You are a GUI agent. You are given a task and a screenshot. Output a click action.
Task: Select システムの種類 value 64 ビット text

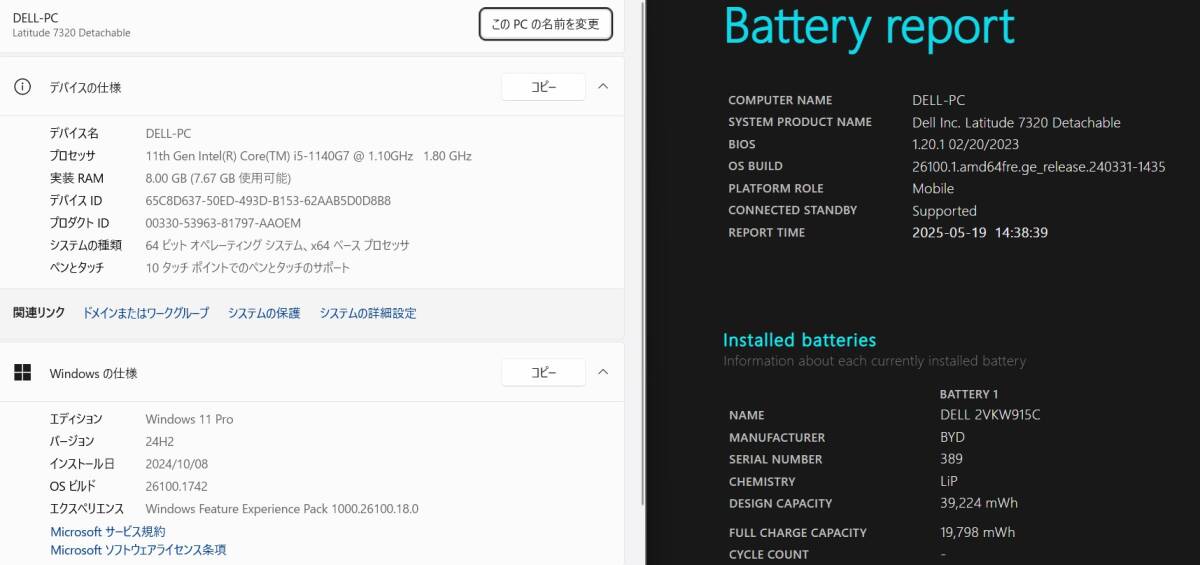tap(277, 245)
